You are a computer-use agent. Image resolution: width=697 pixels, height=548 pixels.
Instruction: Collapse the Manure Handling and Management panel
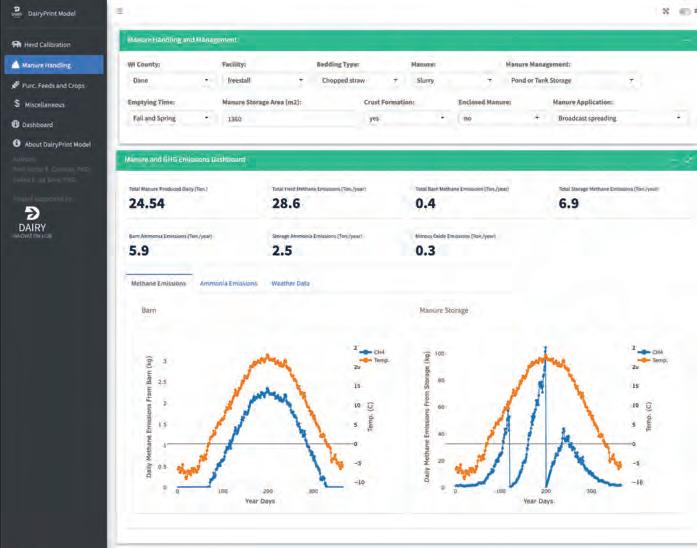[x=686, y=40]
